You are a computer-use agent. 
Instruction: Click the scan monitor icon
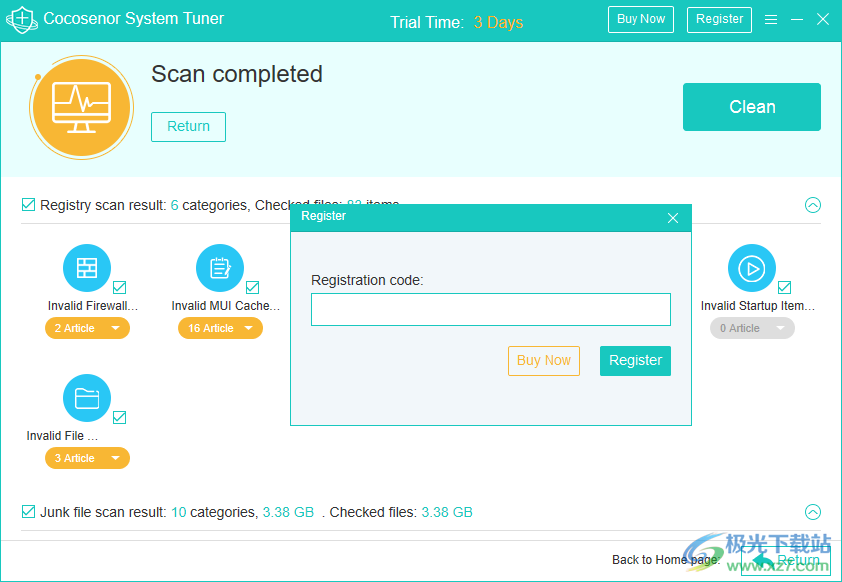[81, 107]
